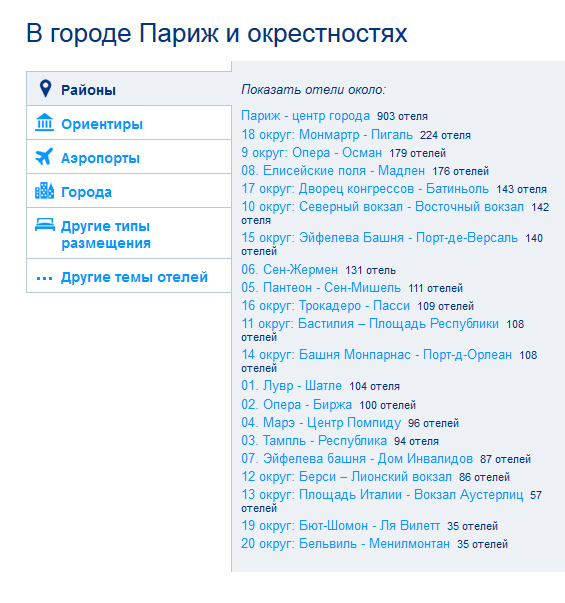Switch to the Ориентиры tab
Image resolution: width=565 pixels, height=603 pixels.
point(129,123)
